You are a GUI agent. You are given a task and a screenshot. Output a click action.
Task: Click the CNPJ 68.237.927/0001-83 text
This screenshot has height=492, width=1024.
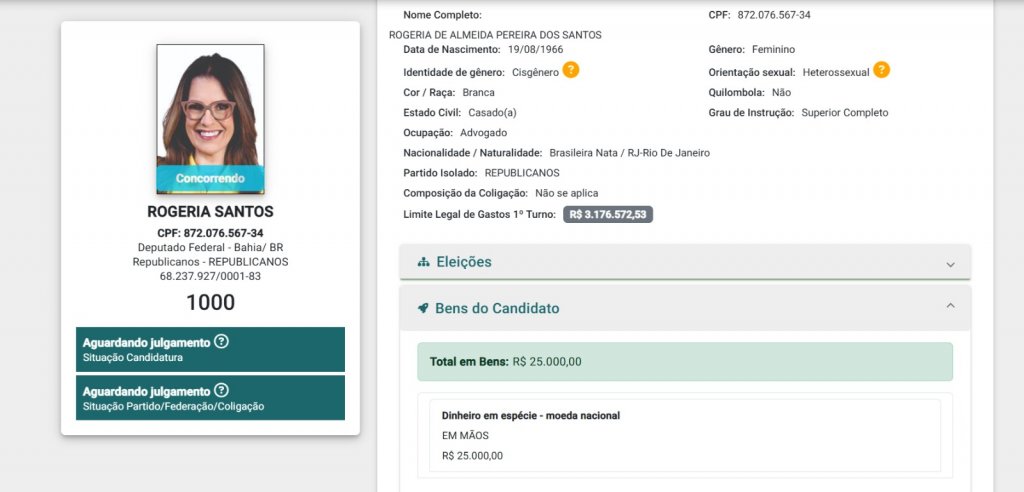click(x=210, y=276)
